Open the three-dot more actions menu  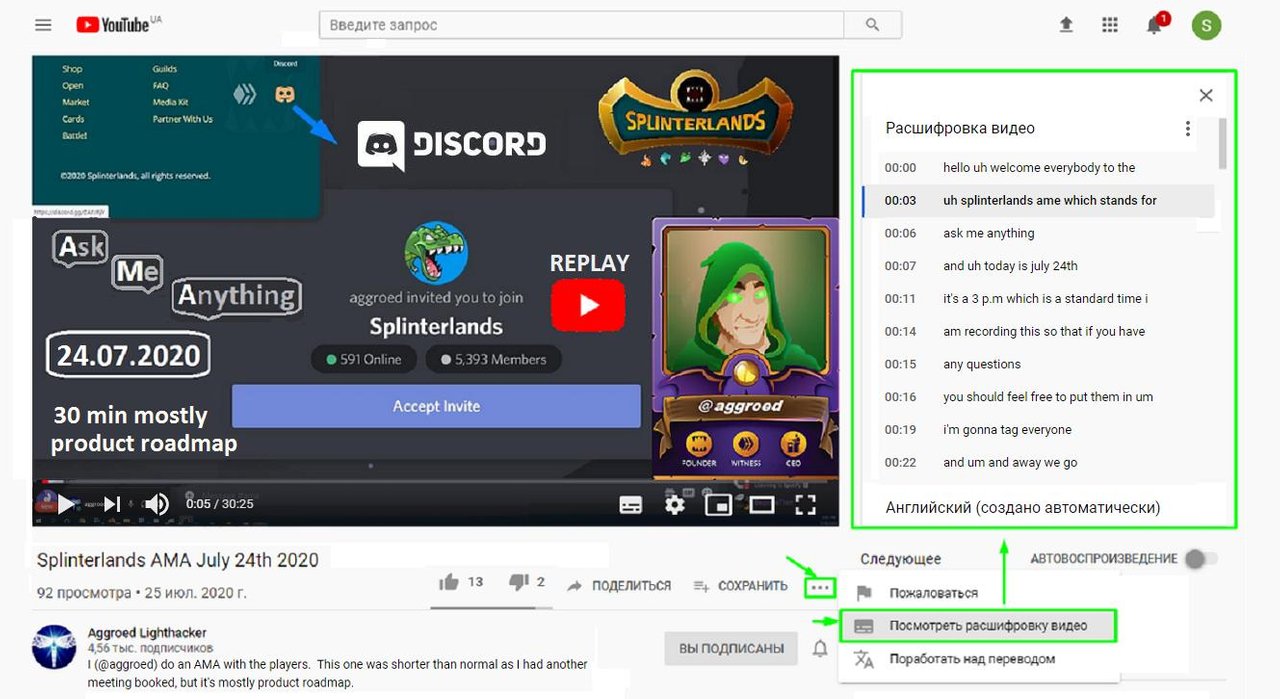[820, 587]
